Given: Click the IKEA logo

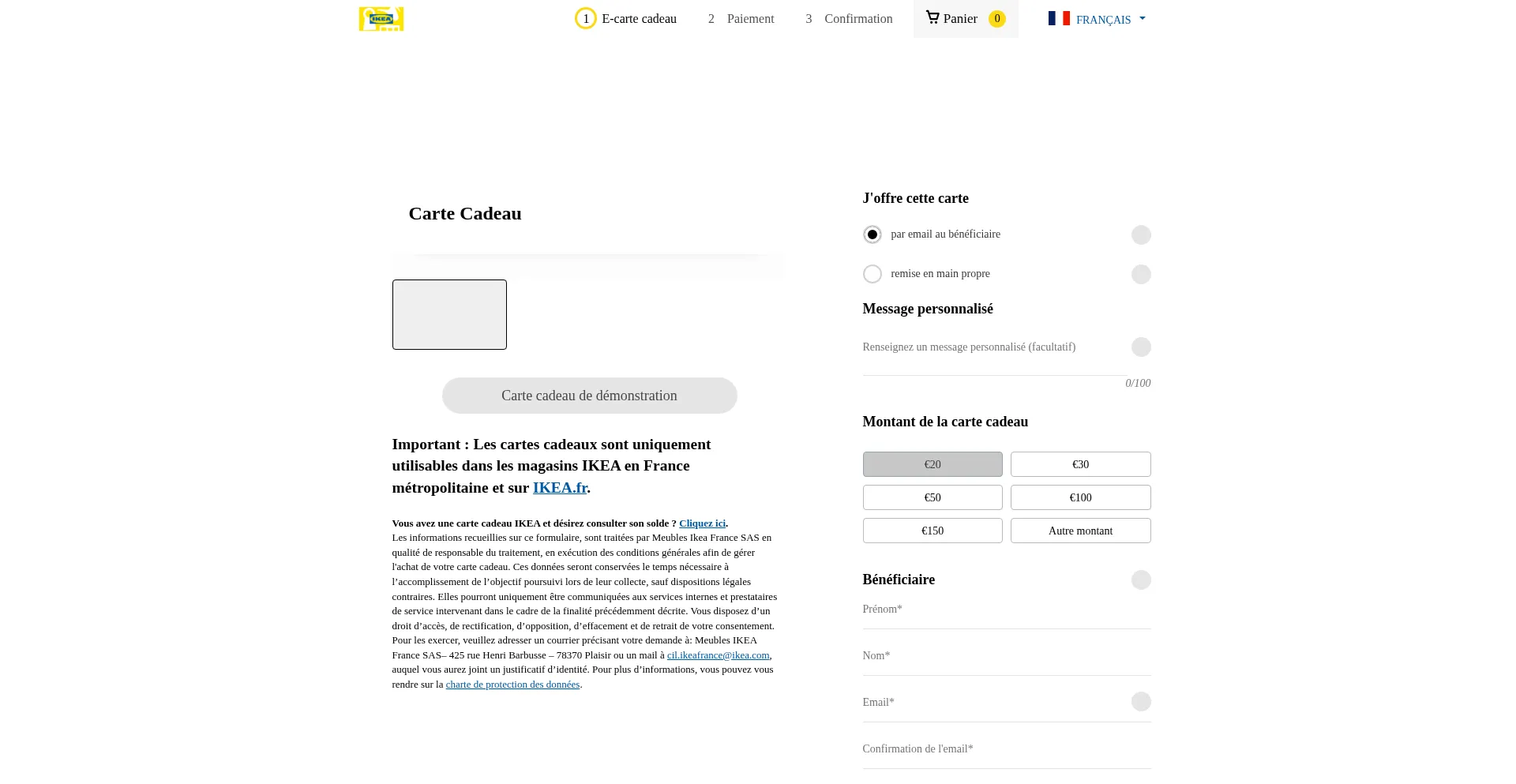Looking at the screenshot, I should [x=381, y=19].
